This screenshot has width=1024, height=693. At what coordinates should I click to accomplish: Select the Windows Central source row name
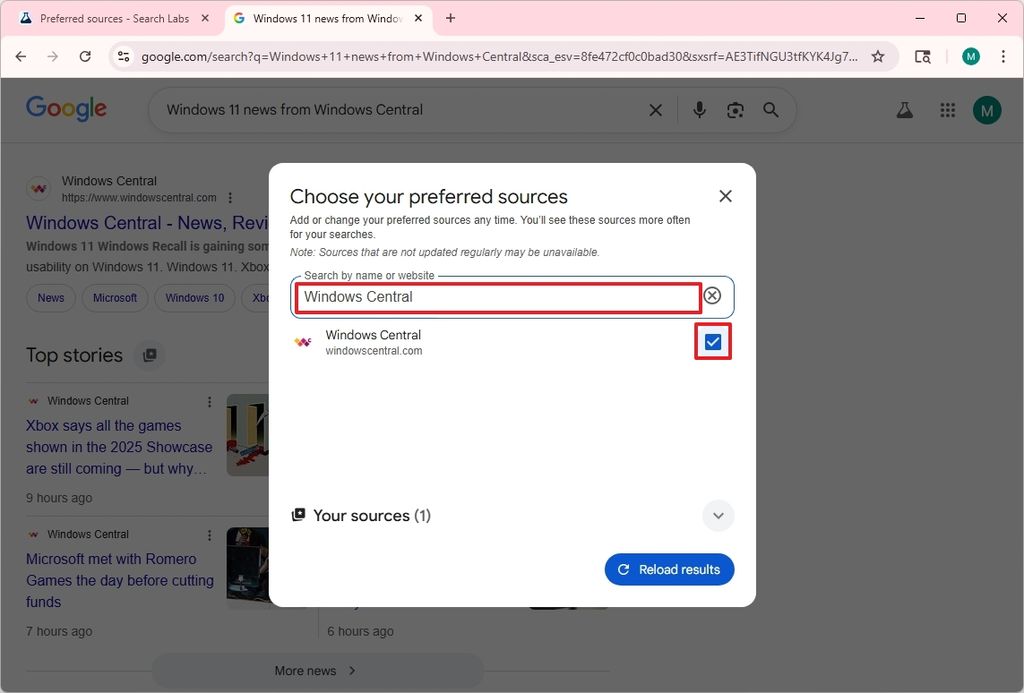[x=373, y=335]
